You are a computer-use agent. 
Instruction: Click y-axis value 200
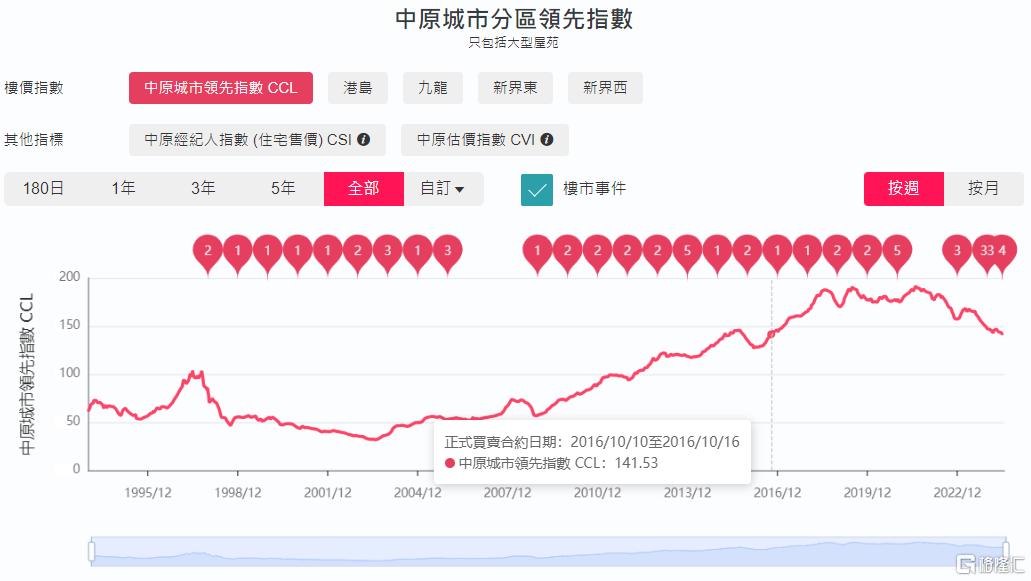(70, 277)
